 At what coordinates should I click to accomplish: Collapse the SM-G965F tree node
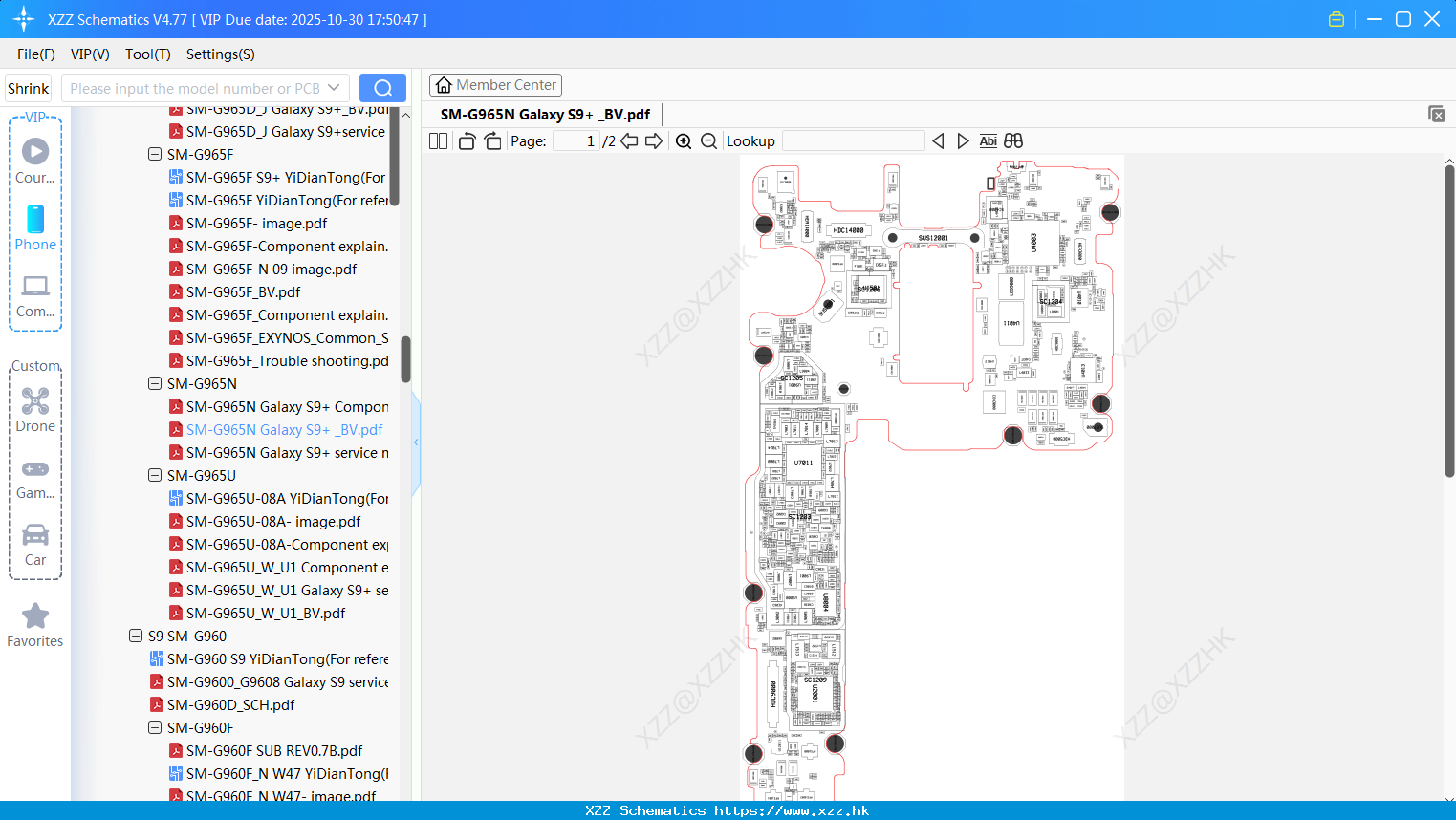click(154, 154)
